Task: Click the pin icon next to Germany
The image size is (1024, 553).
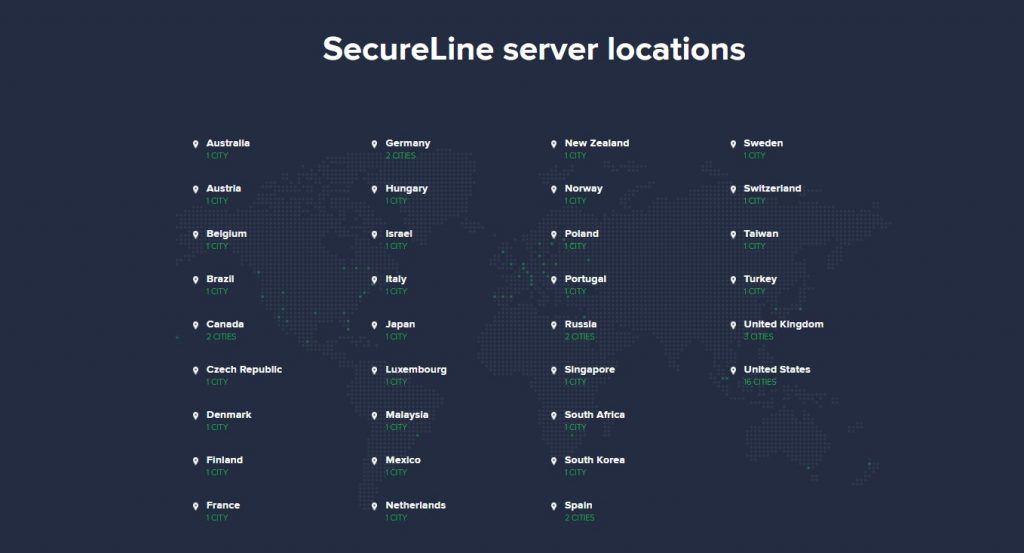Action: 375,144
